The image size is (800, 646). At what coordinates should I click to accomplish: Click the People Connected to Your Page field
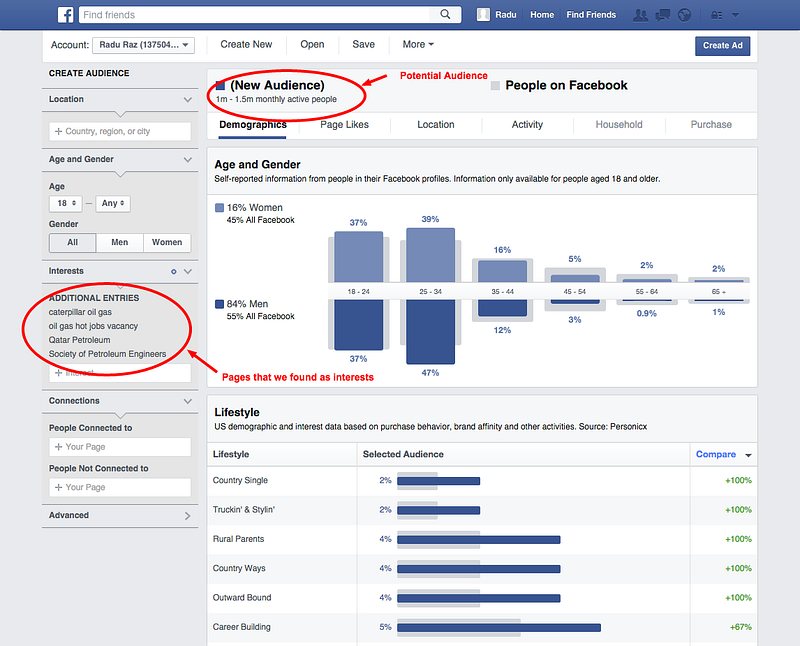coord(120,447)
